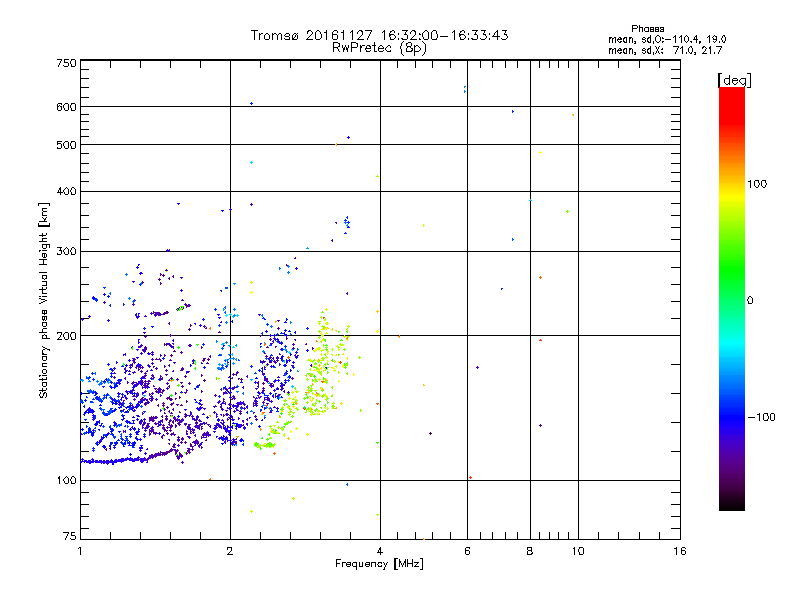The height and width of the screenshot is (600, 800).
Task: Click the 'mean, sd,O:-110.4, 19.0' text
Action: click(x=667, y=39)
